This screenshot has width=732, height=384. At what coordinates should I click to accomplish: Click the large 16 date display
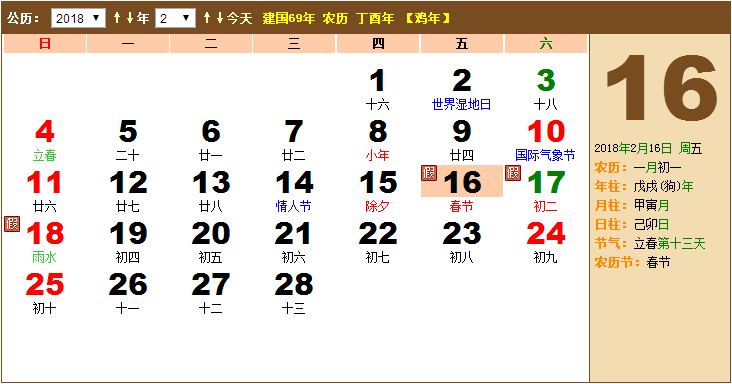pyautogui.click(x=661, y=87)
